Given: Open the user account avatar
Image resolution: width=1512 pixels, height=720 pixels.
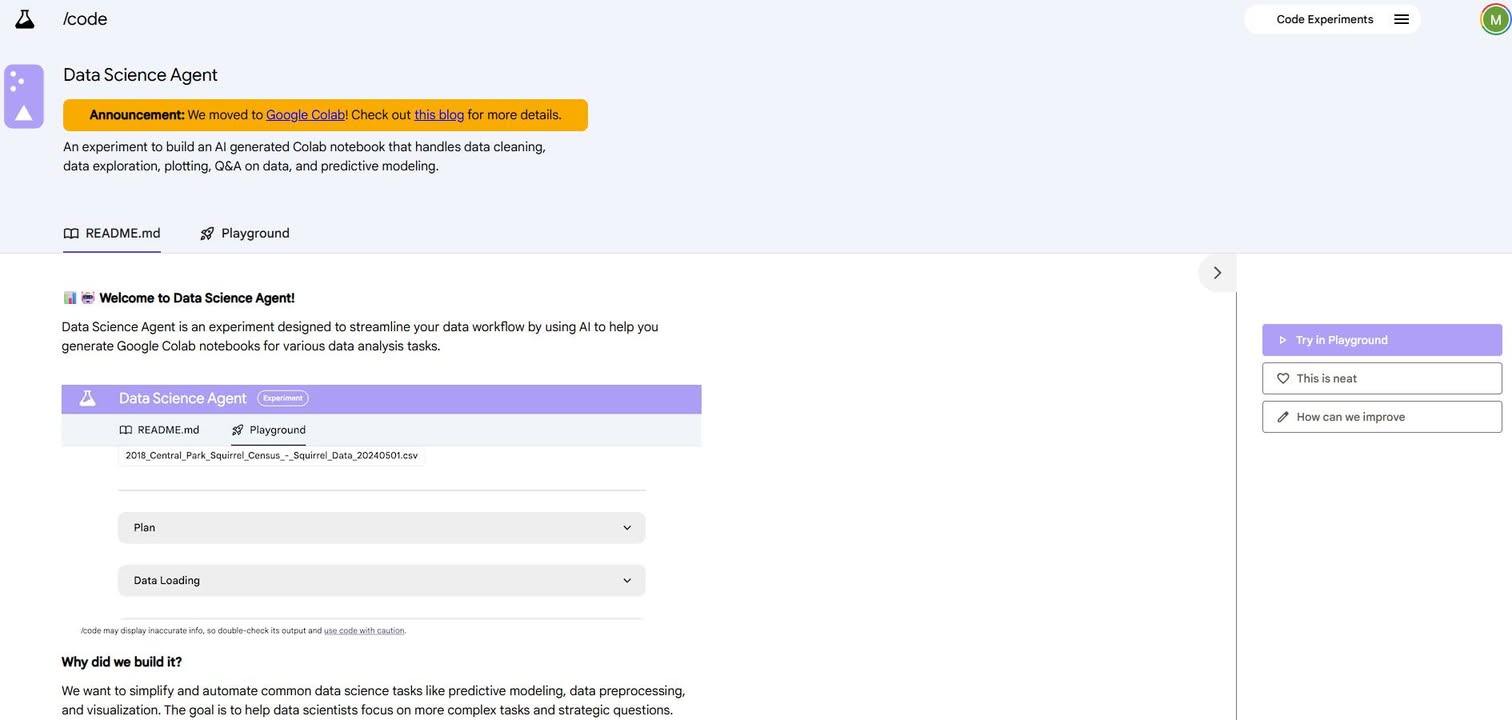Looking at the screenshot, I should coord(1495,19).
